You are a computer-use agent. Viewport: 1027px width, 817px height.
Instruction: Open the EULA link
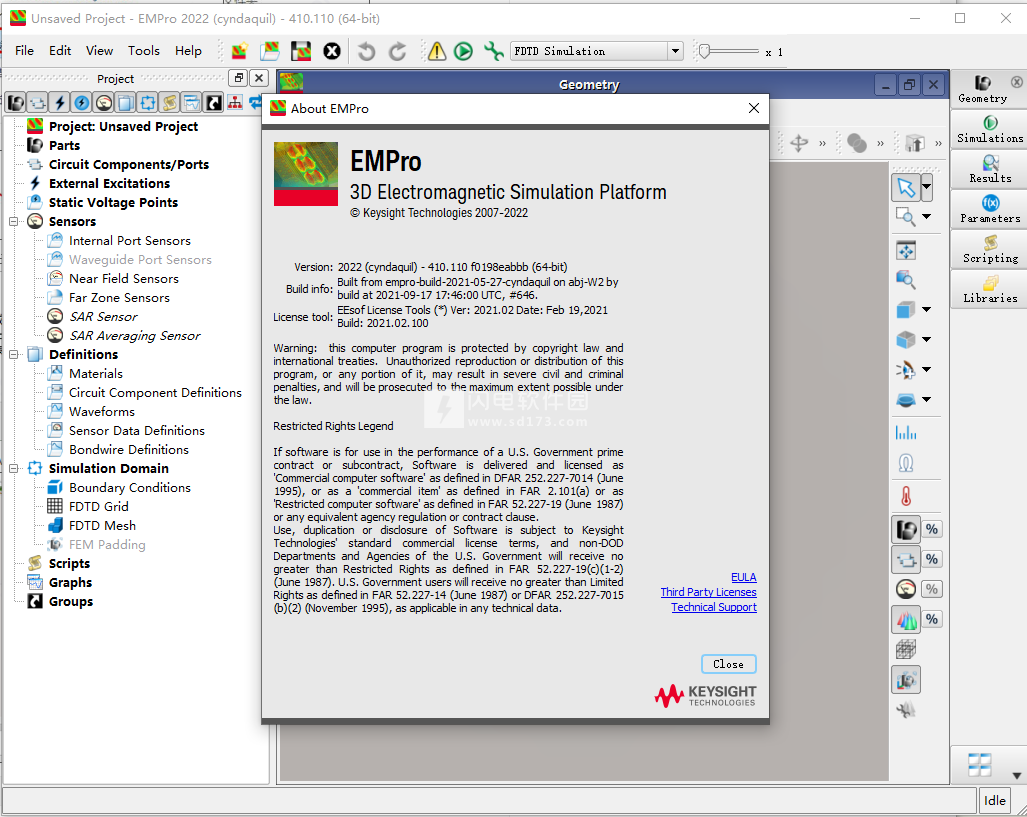(743, 577)
